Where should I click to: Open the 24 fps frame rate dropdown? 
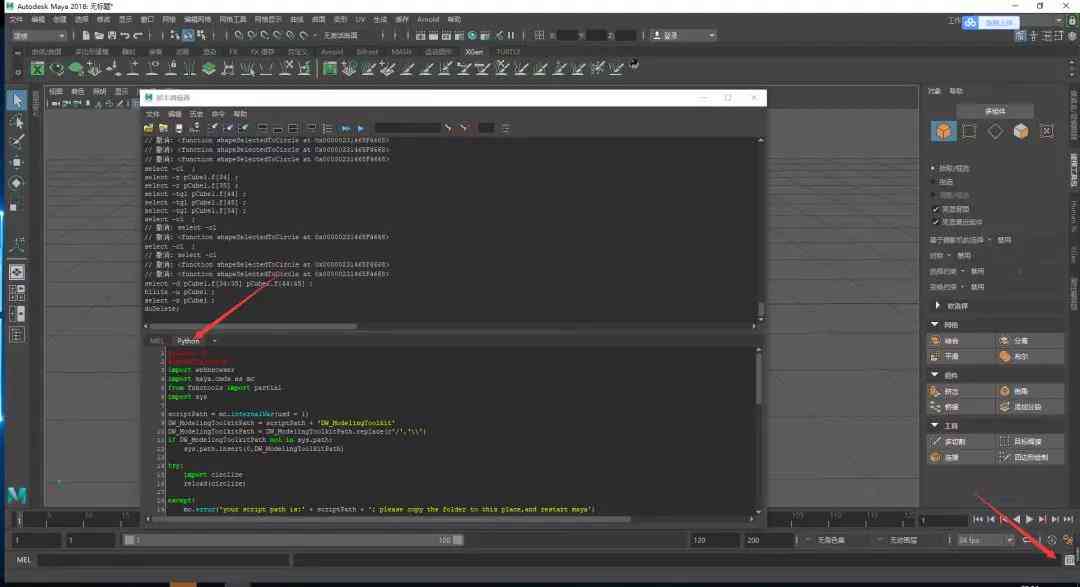coord(986,540)
